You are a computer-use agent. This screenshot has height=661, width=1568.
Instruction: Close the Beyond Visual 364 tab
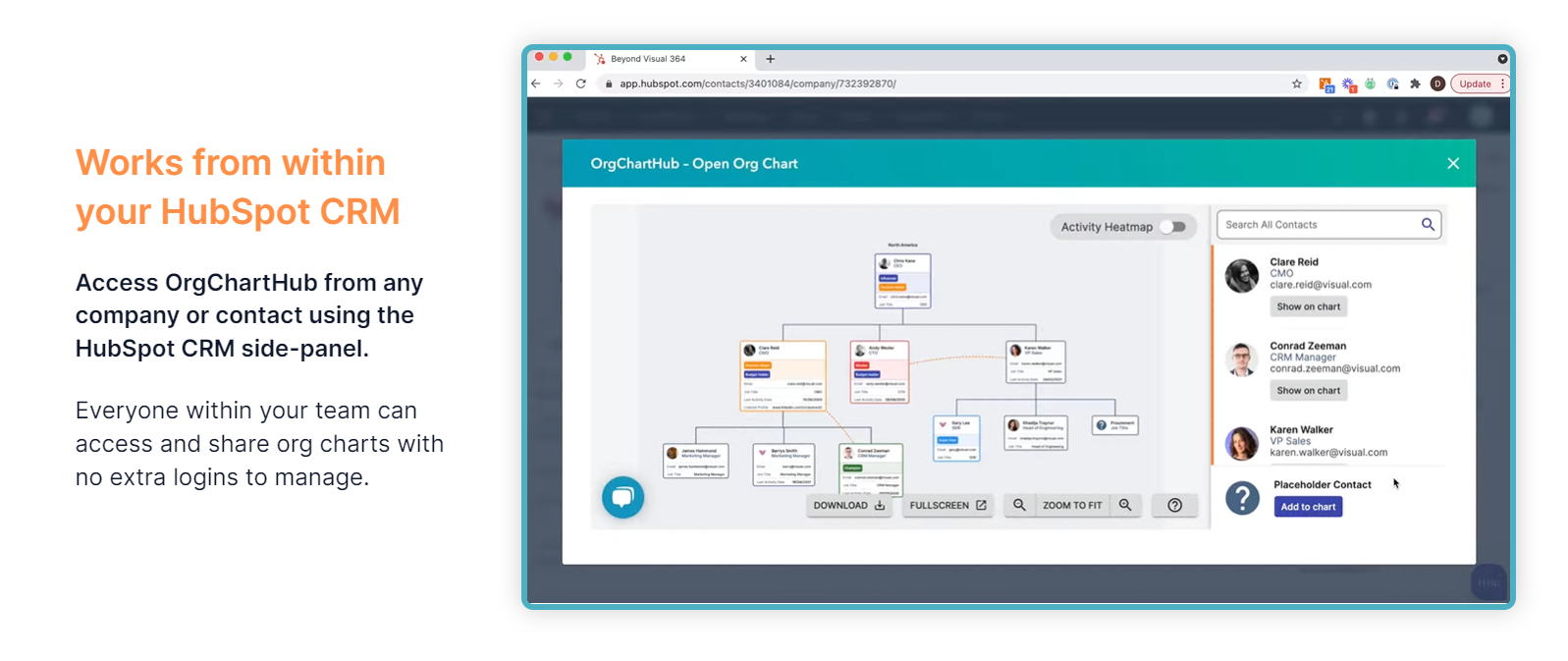[743, 59]
